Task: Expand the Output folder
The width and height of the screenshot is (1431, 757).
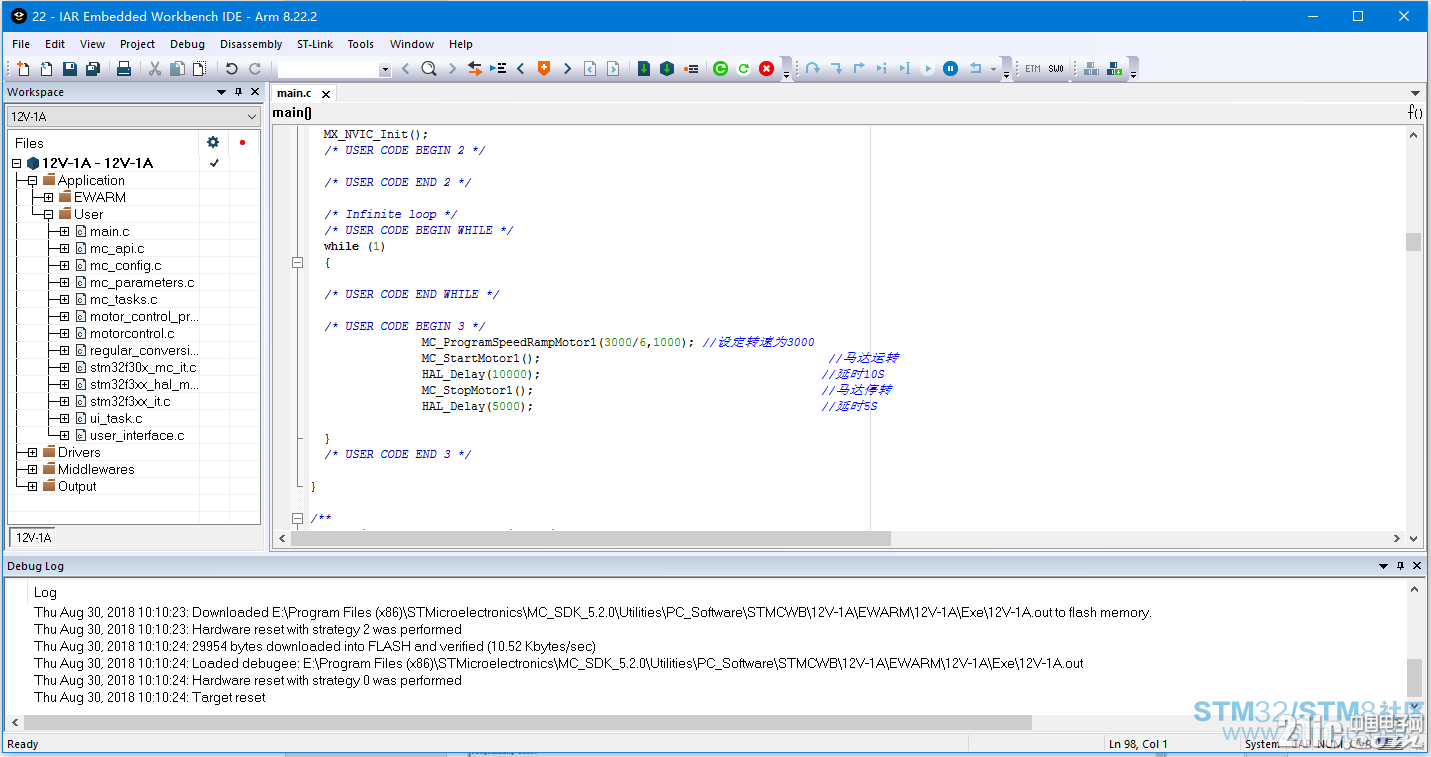Action: [32, 486]
